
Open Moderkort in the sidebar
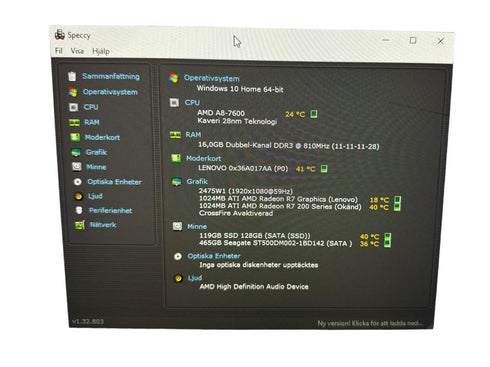pos(102,137)
